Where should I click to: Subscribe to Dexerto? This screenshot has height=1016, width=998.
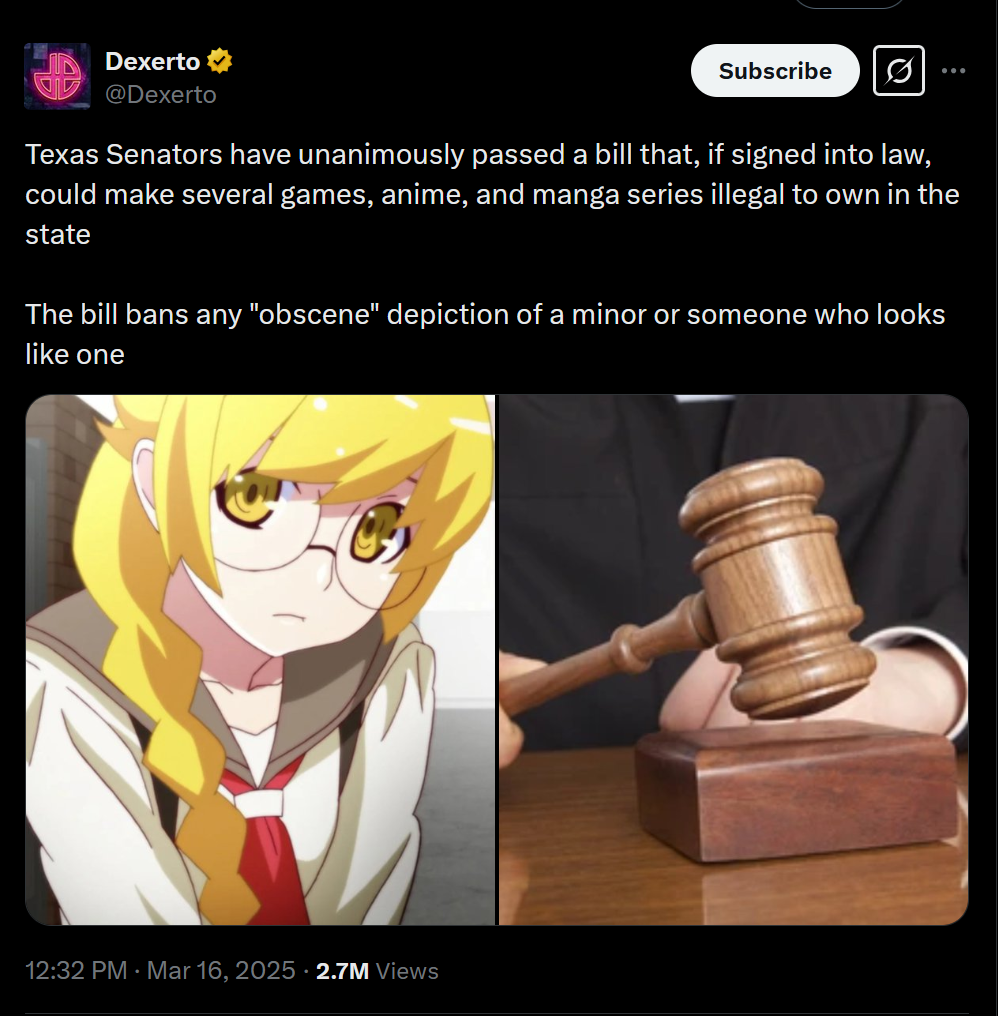pos(775,71)
